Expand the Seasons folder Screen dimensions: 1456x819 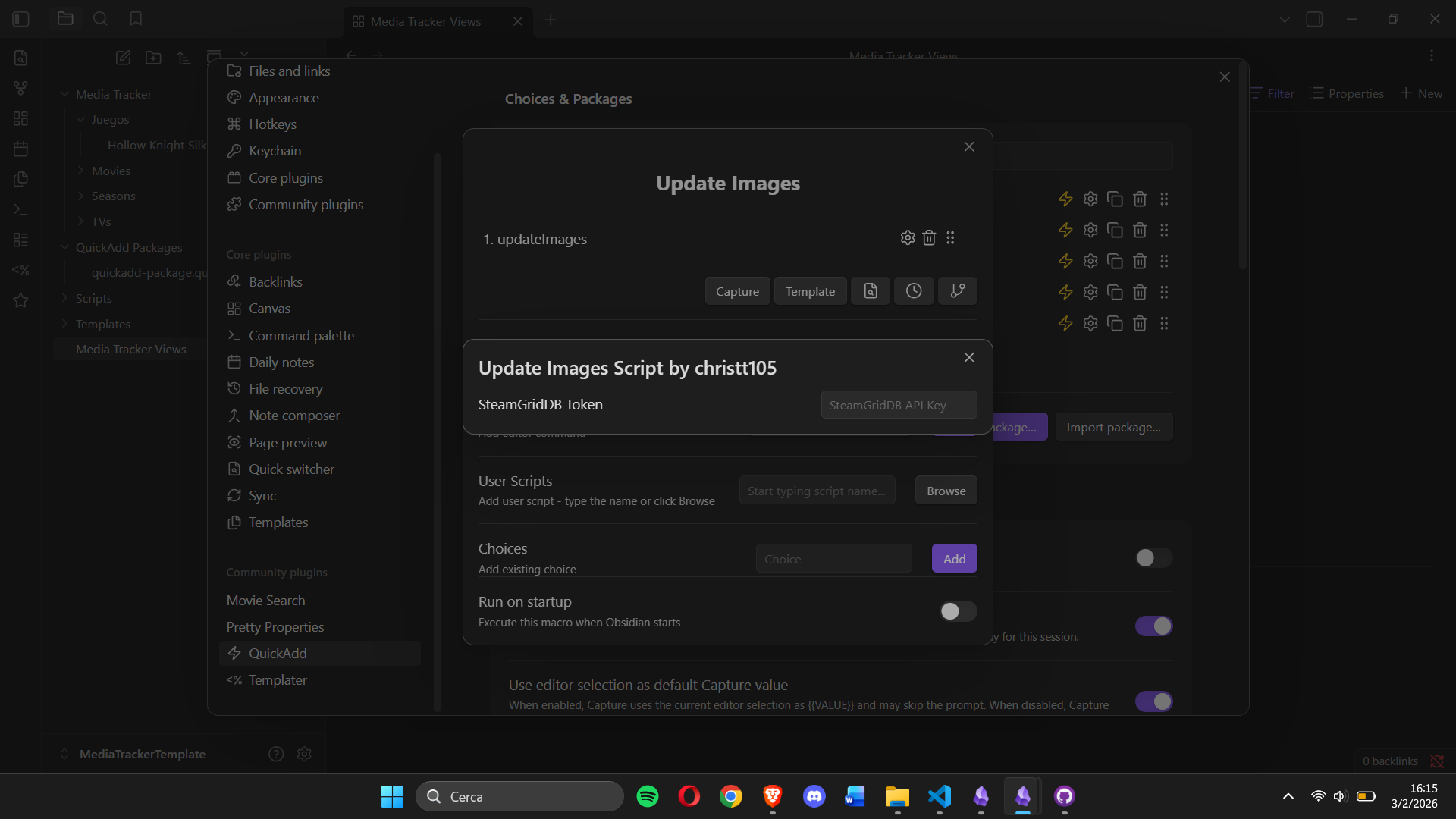pyautogui.click(x=81, y=196)
